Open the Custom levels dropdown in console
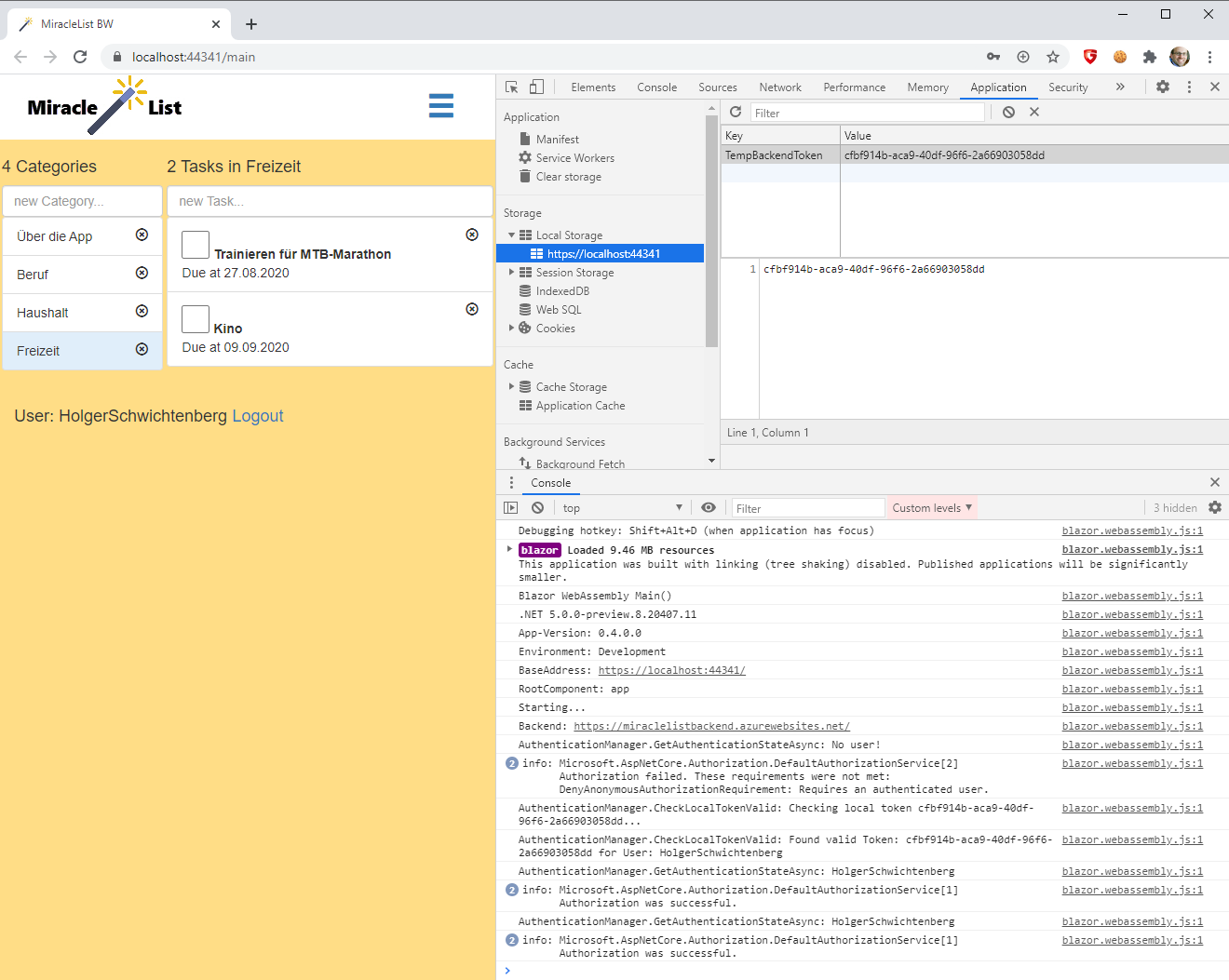Image resolution: width=1229 pixels, height=980 pixels. [x=932, y=507]
